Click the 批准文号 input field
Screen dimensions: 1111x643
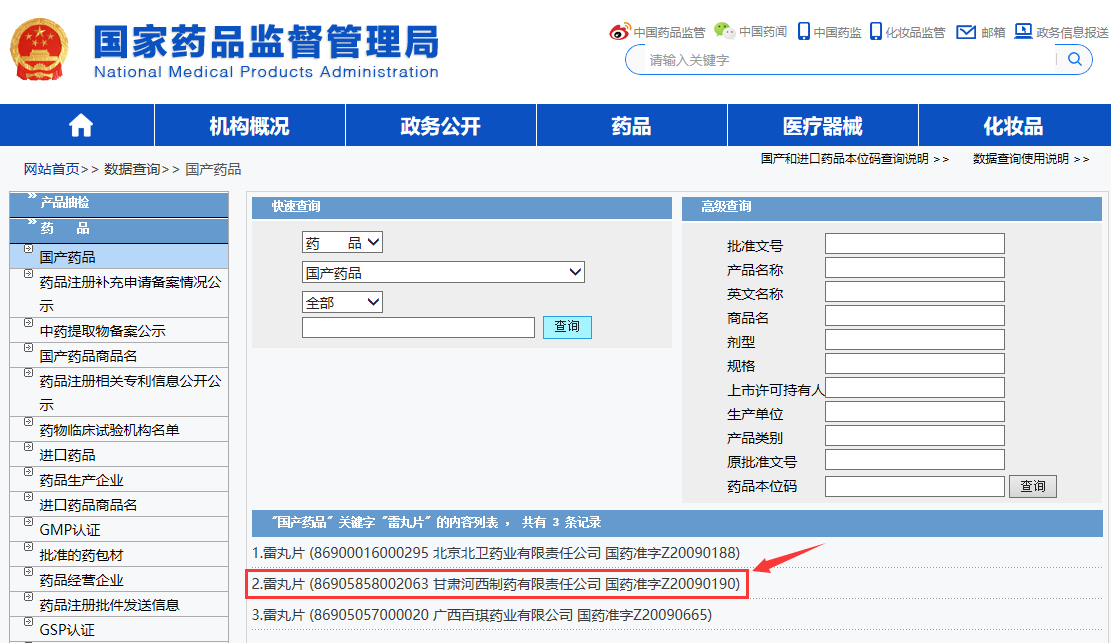pos(914,244)
